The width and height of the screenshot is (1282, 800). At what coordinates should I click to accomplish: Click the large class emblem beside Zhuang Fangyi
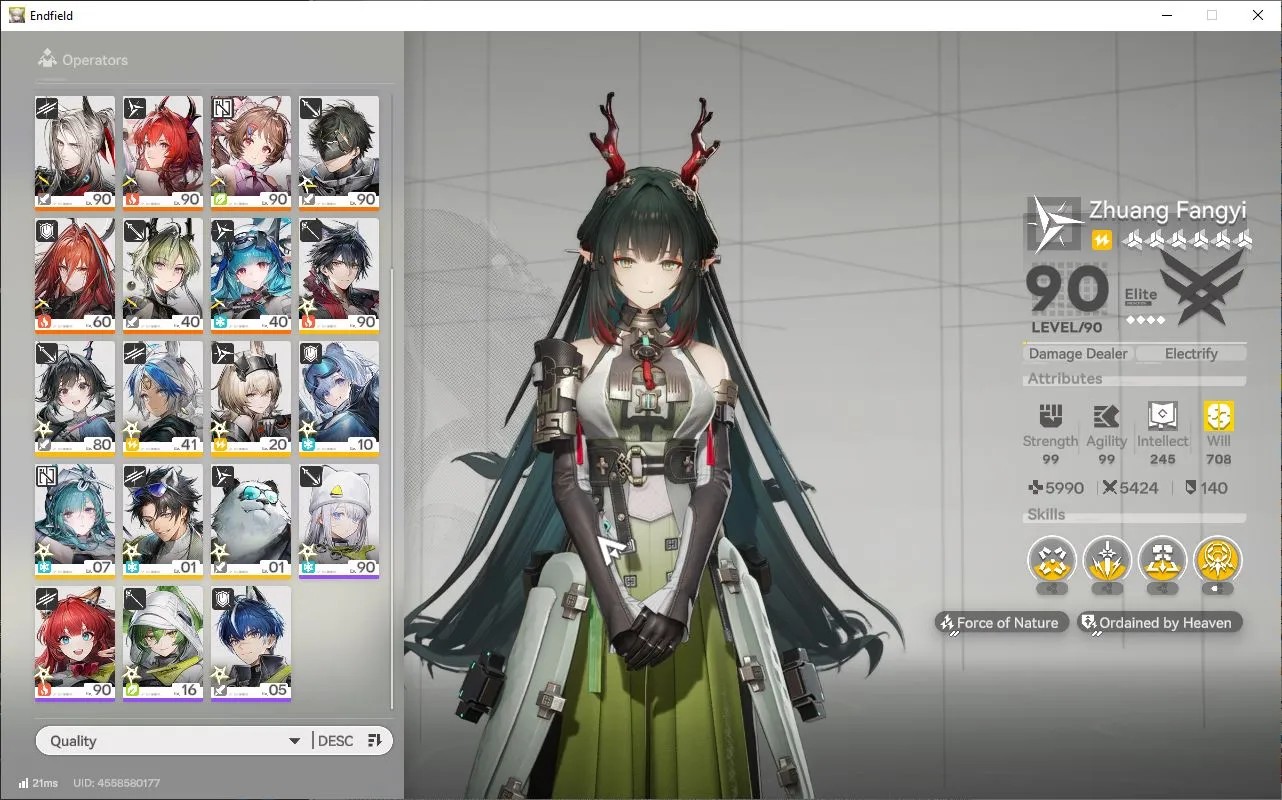[x=1054, y=224]
